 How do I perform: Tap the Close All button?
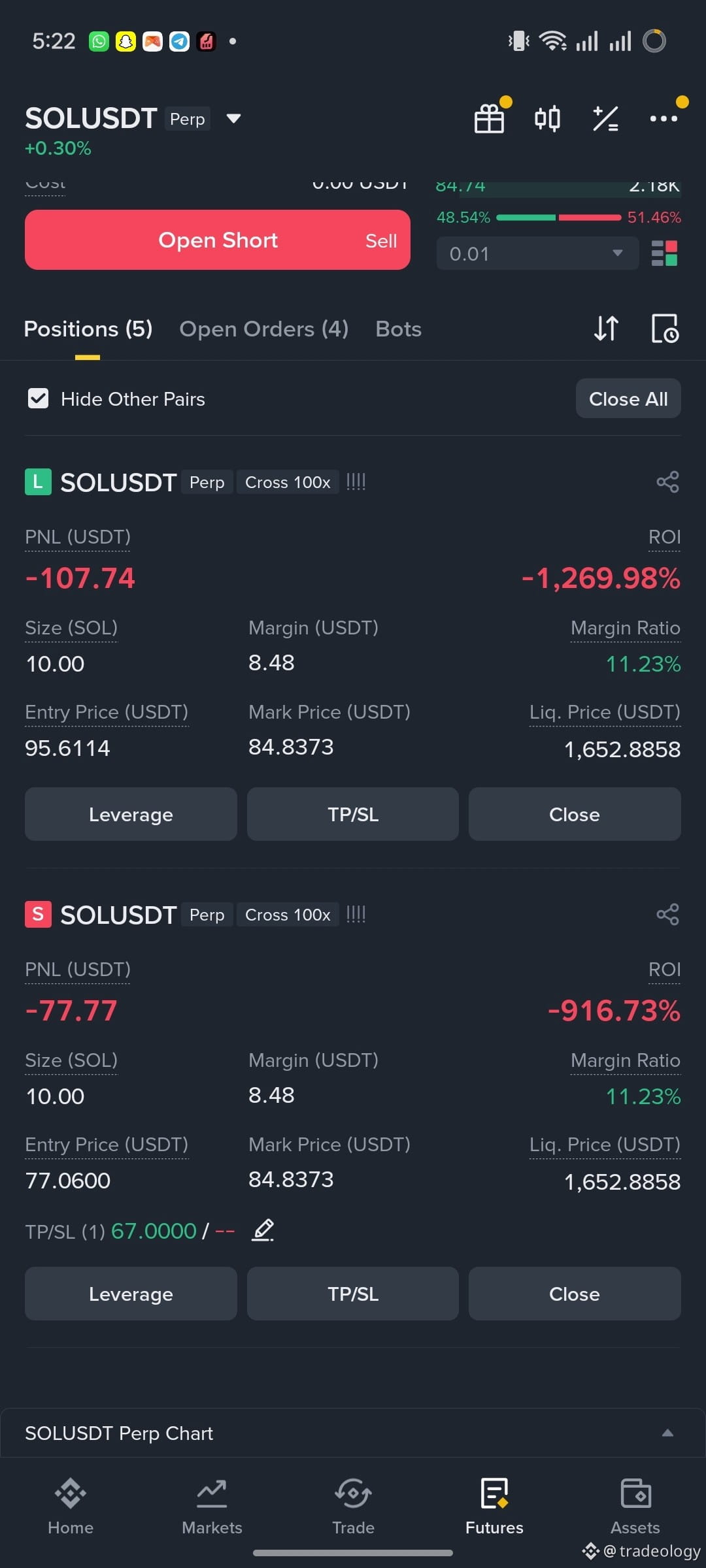(628, 399)
